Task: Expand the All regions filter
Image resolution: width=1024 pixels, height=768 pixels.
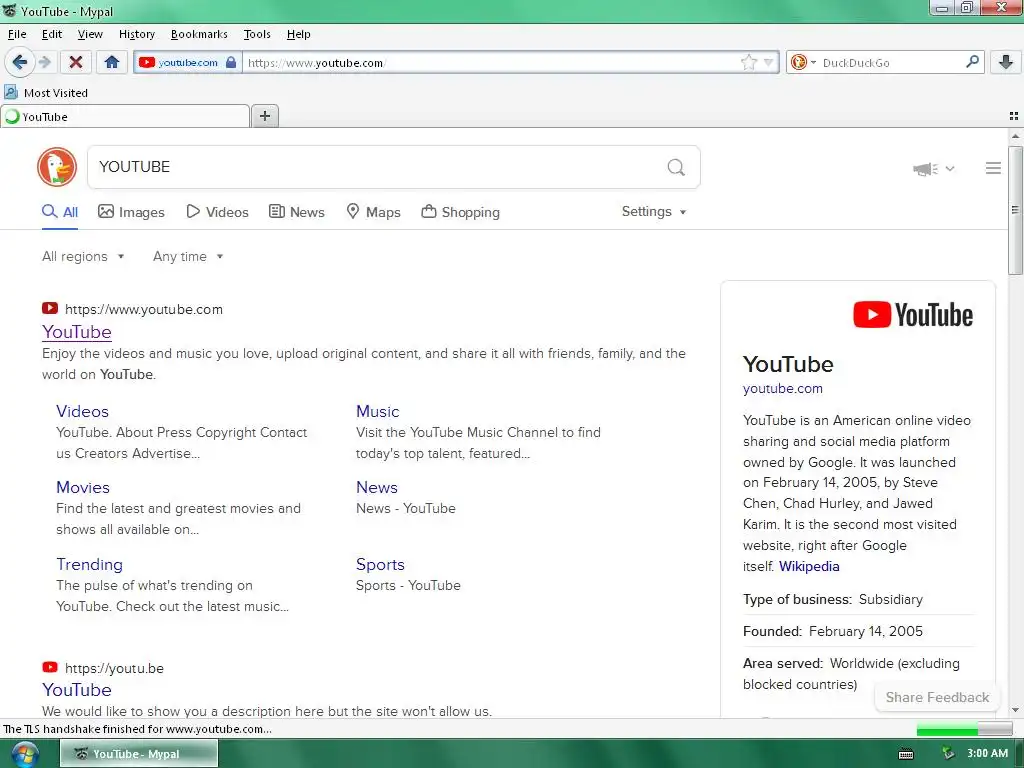Action: (83, 257)
